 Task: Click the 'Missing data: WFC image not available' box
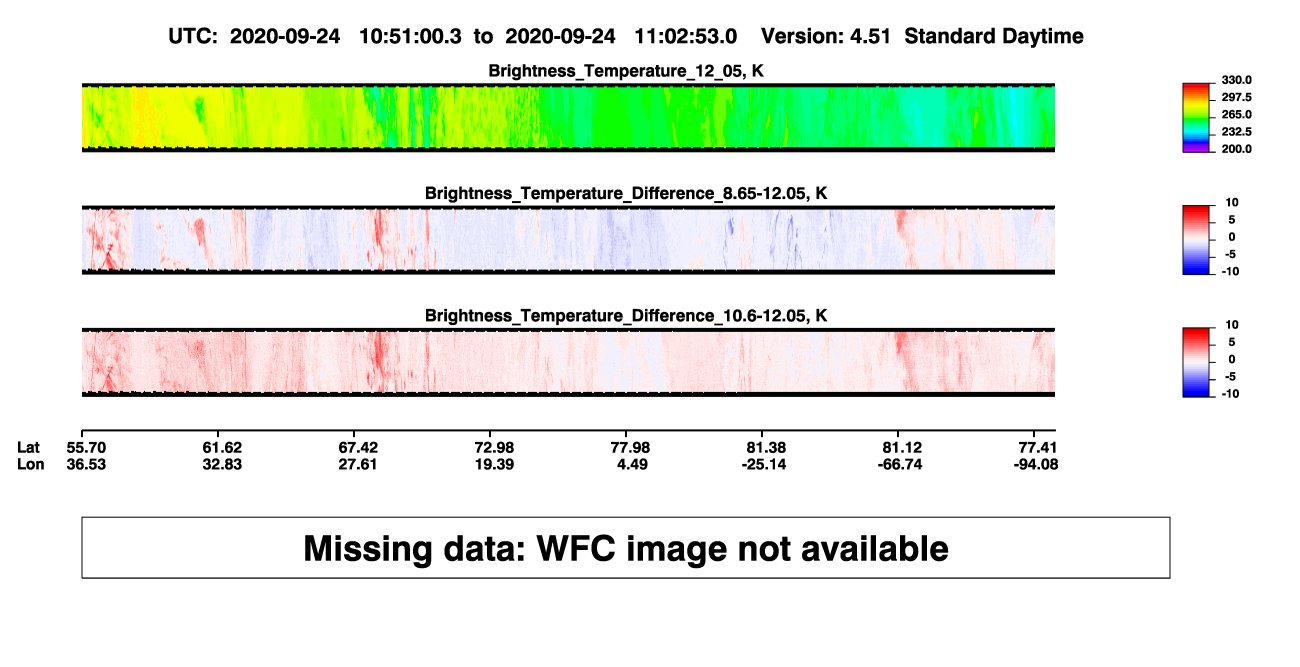626,547
